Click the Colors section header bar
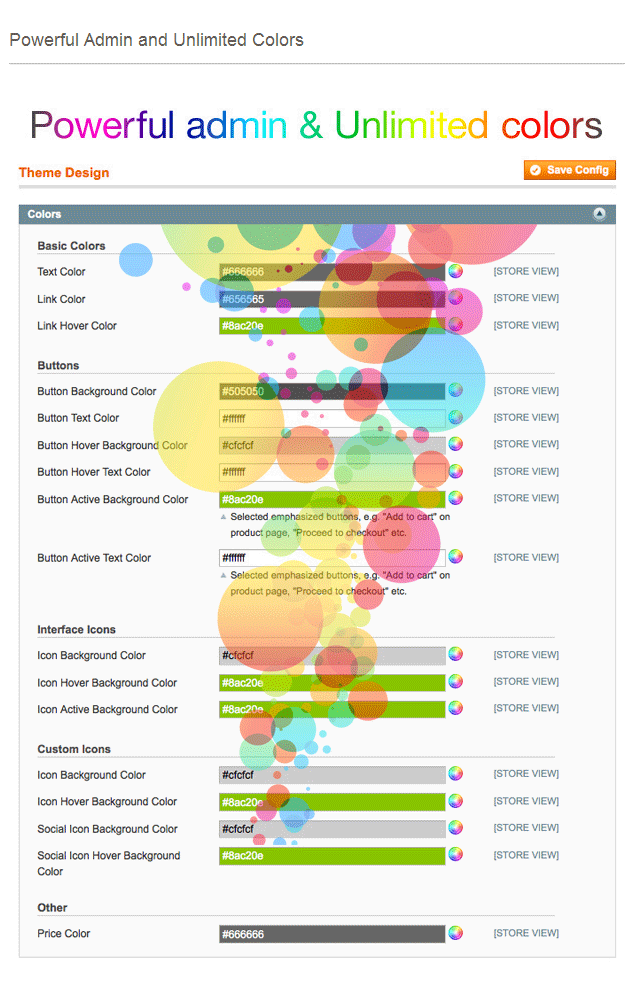The image size is (631, 986). (300, 214)
